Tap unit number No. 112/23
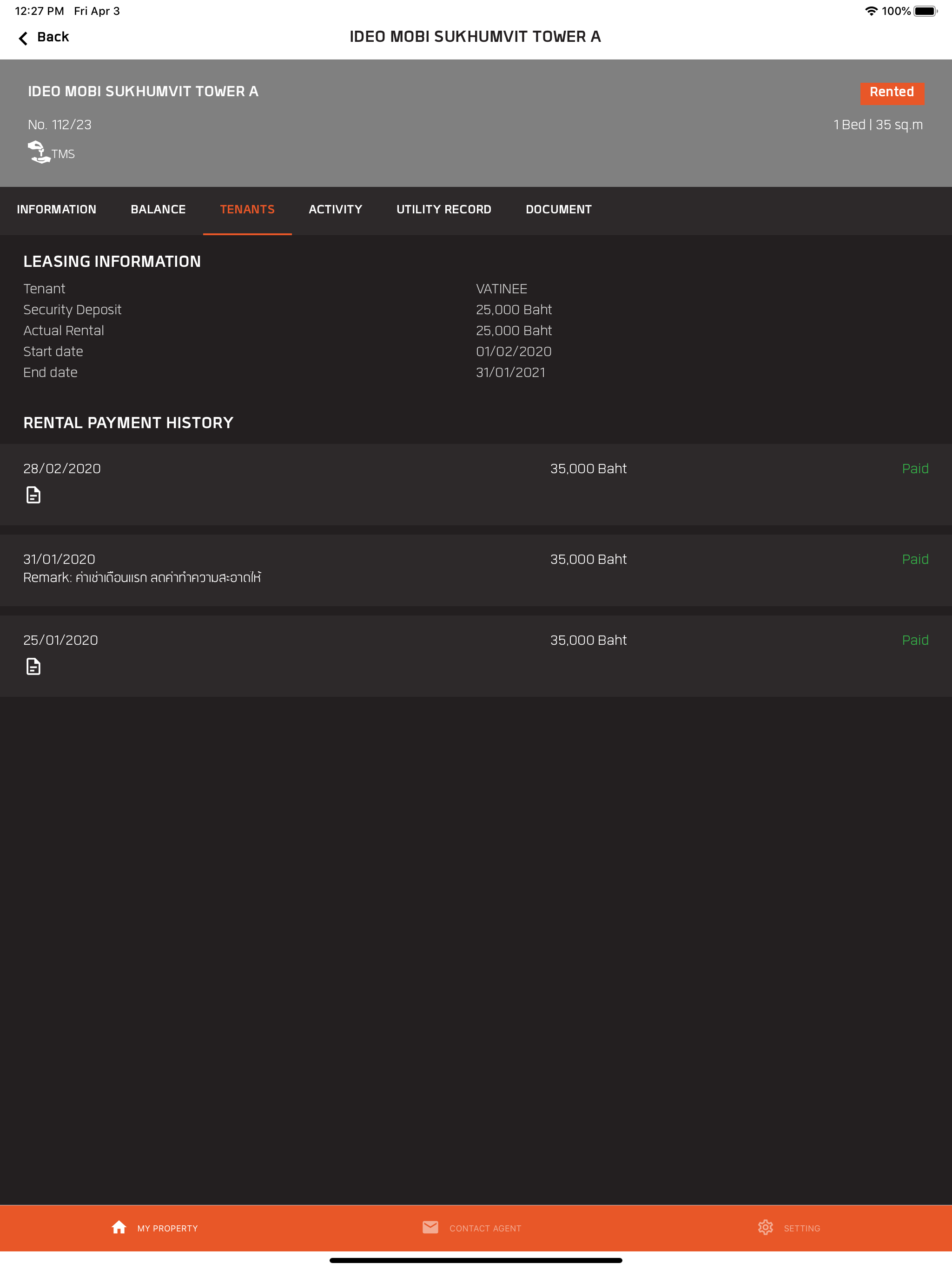This screenshot has height=1270, width=952. (x=59, y=125)
